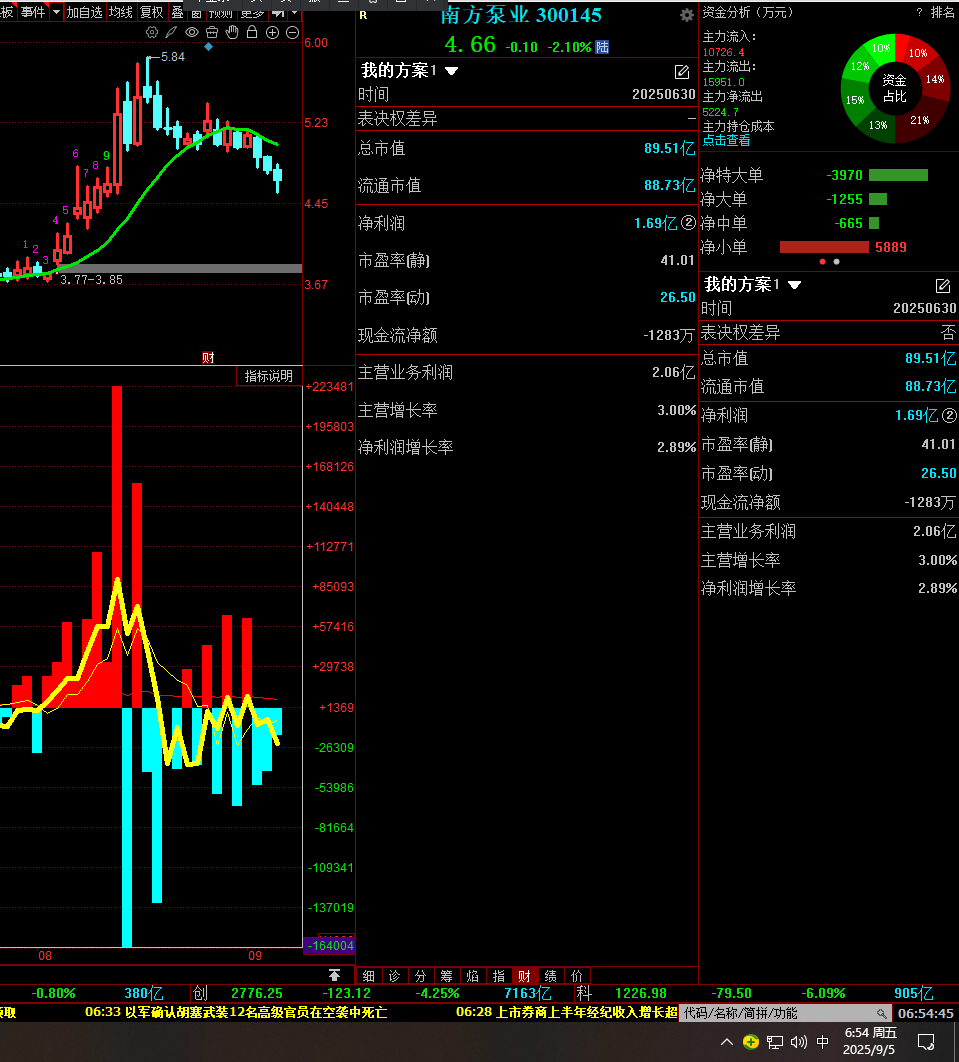The height and width of the screenshot is (1062, 959).
Task: Toggle the lock icon on chart
Action: point(252,32)
